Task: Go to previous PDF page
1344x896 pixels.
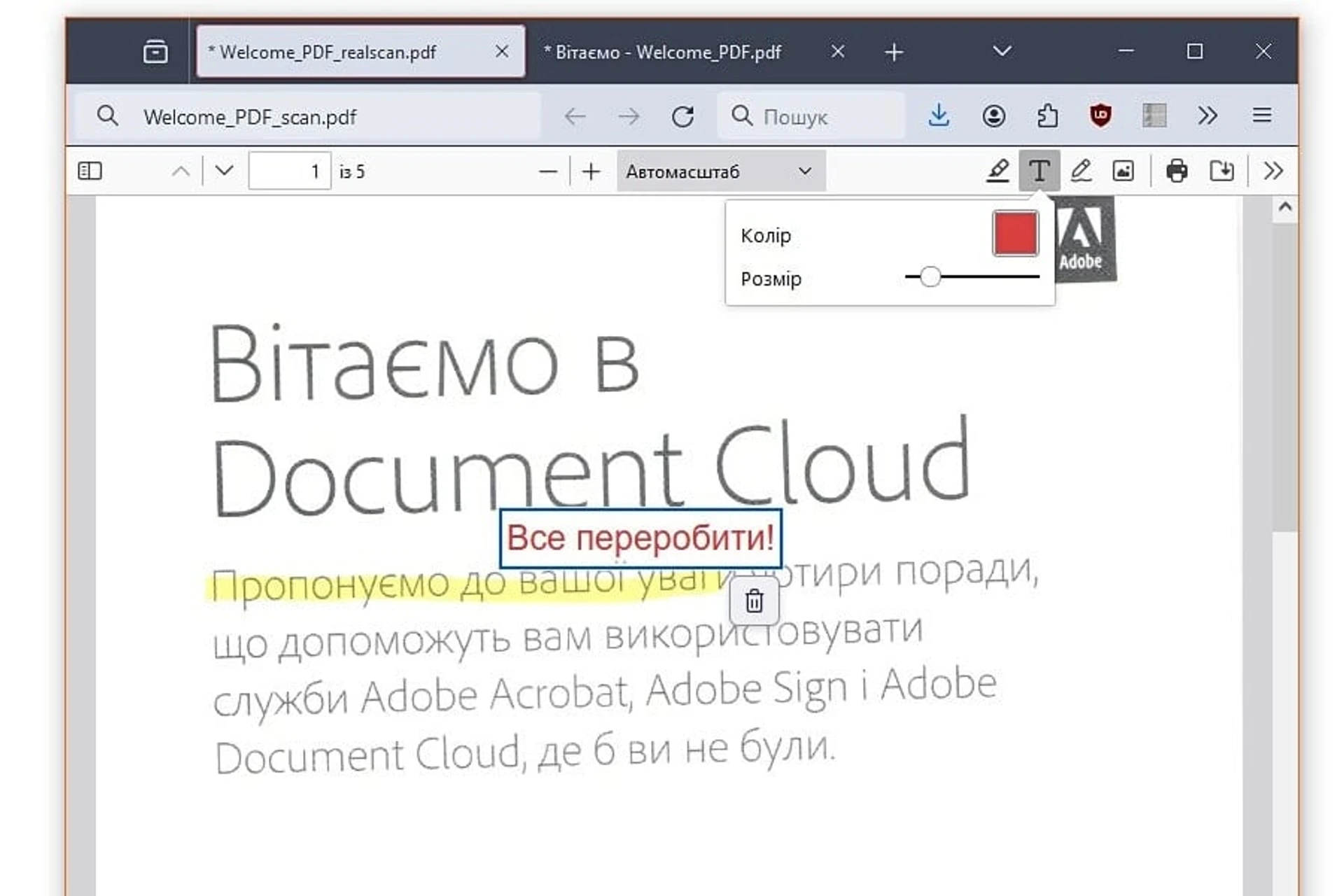Action: point(181,171)
